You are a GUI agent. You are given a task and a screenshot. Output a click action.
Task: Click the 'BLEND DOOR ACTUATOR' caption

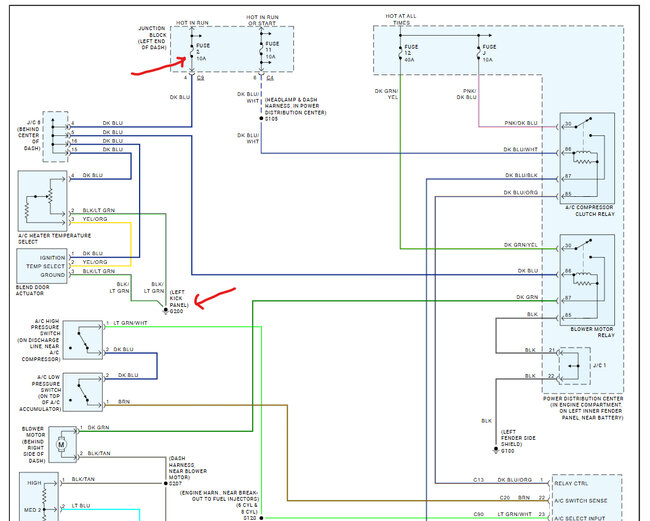click(32, 290)
